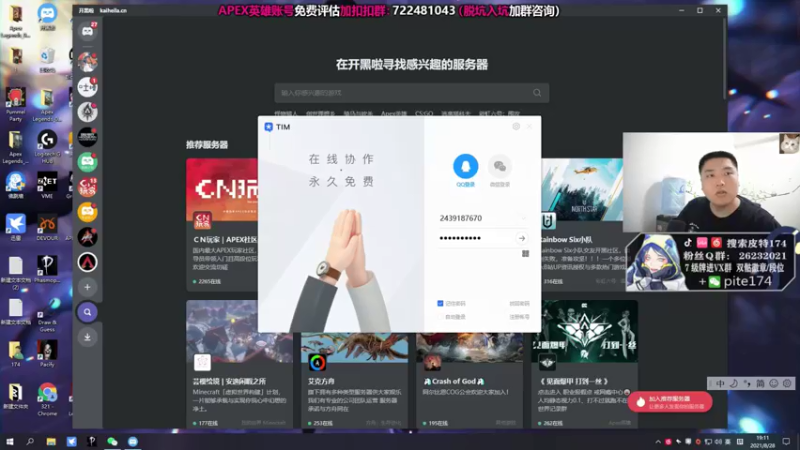The width and height of the screenshot is (800, 450).
Task: Click the discover servers search icon in sidebar
Action: click(x=88, y=312)
